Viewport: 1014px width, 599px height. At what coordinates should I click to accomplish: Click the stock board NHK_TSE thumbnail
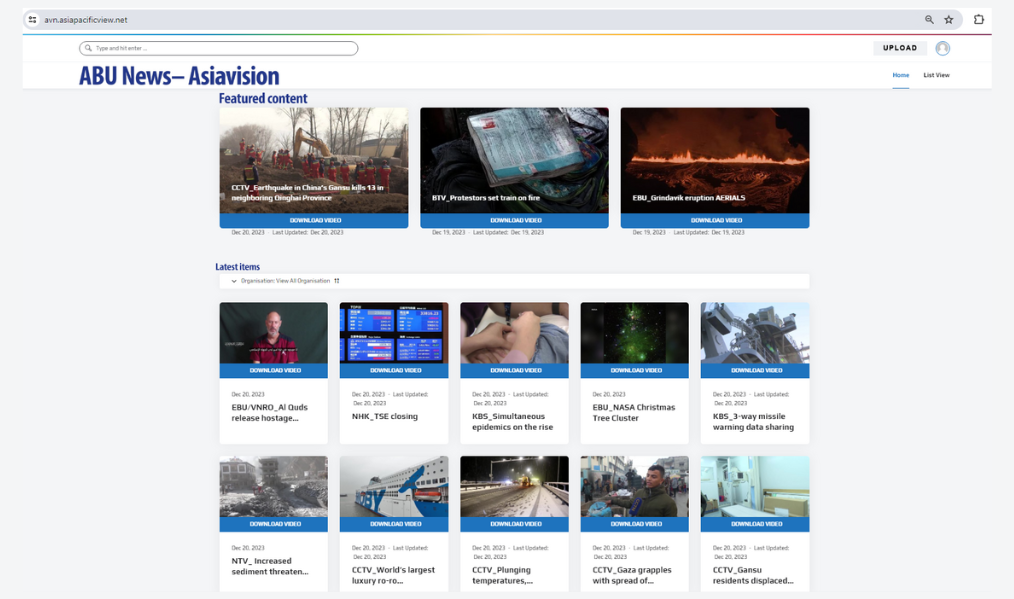[394, 333]
